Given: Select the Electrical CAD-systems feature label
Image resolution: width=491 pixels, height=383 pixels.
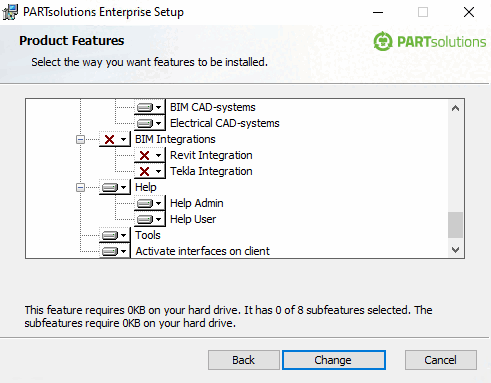Looking at the screenshot, I should coord(225,123).
